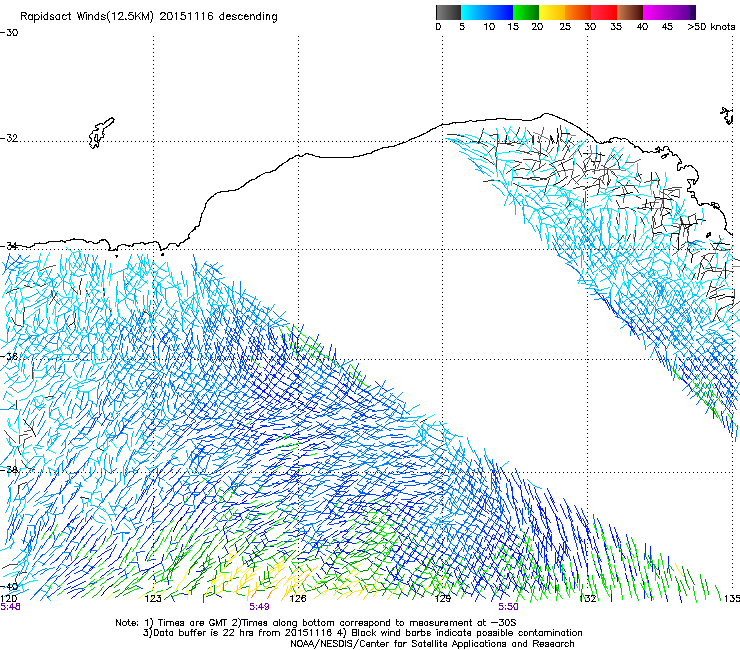Click the orange 25-30 knots legend swatch
Screen dimensions: 740x650
(578, 12)
